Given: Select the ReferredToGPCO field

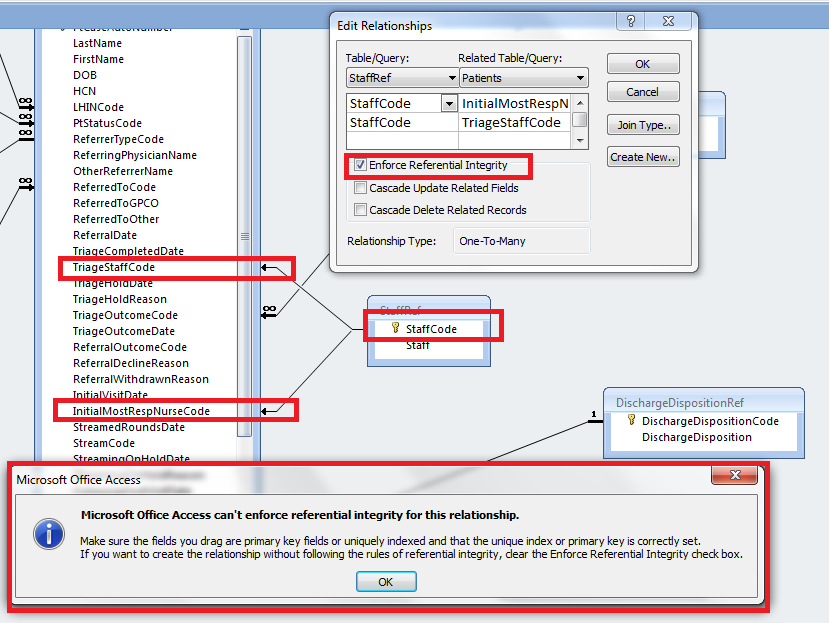Looking at the screenshot, I should click(116, 203).
